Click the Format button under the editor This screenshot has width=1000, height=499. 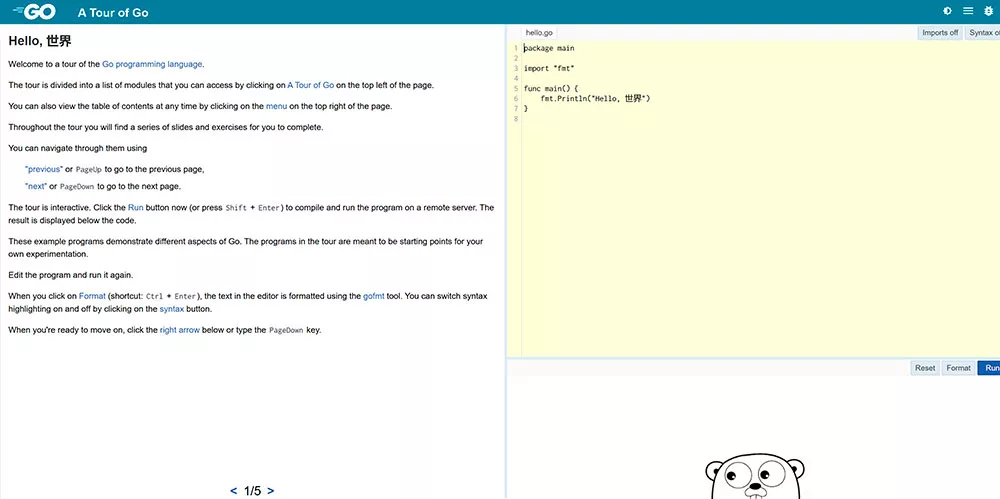click(958, 368)
